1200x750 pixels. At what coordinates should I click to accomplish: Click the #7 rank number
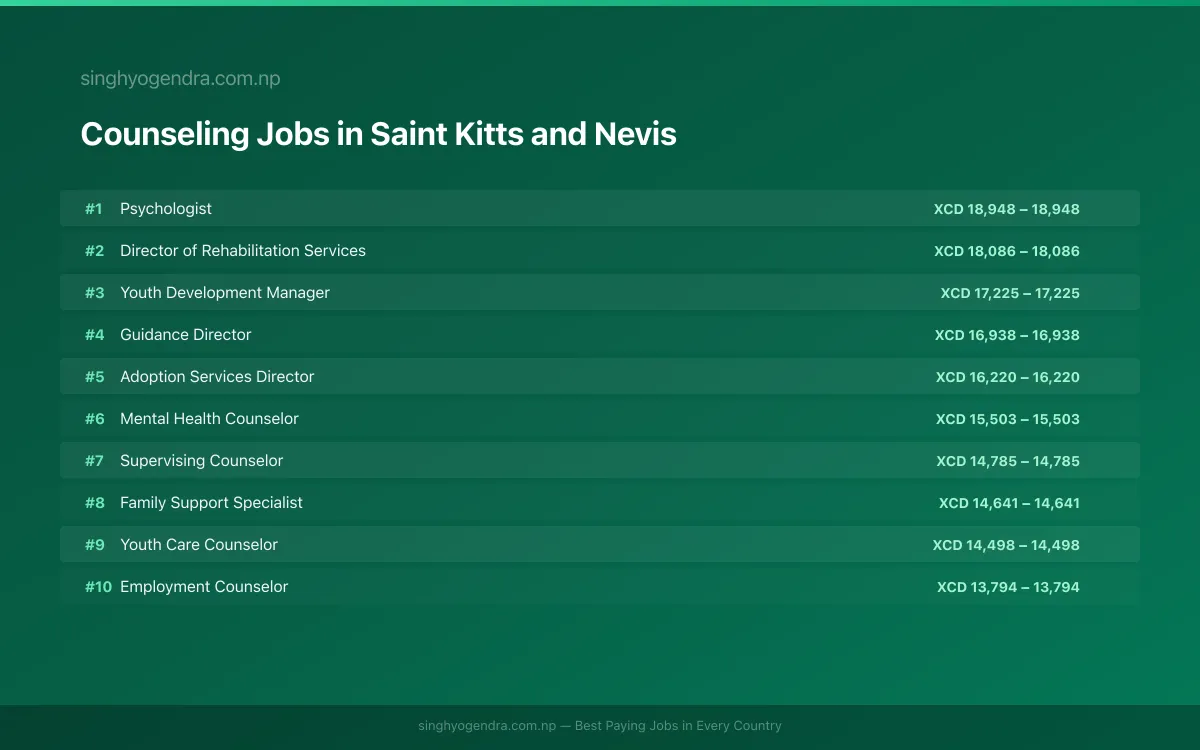click(x=94, y=461)
